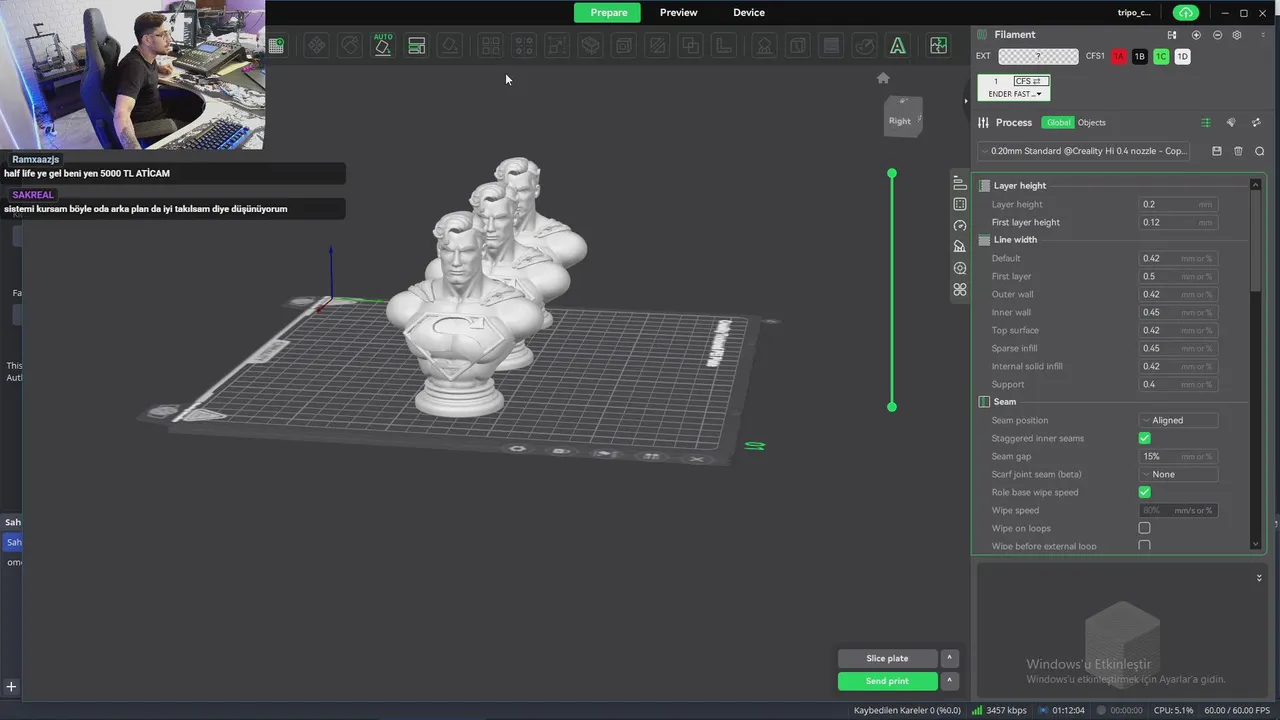Open Speed gauge tab in side strip

[960, 225]
